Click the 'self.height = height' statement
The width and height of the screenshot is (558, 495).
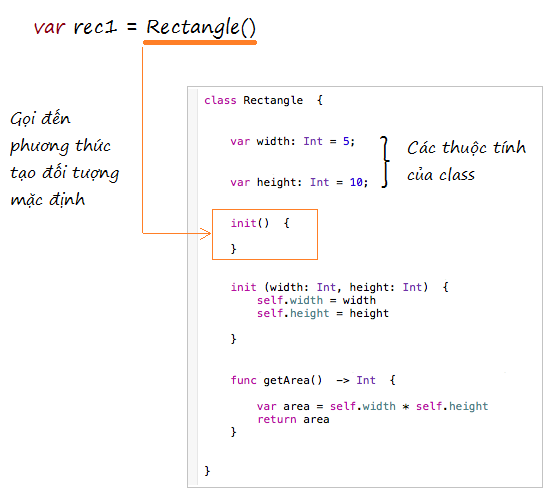point(323,314)
